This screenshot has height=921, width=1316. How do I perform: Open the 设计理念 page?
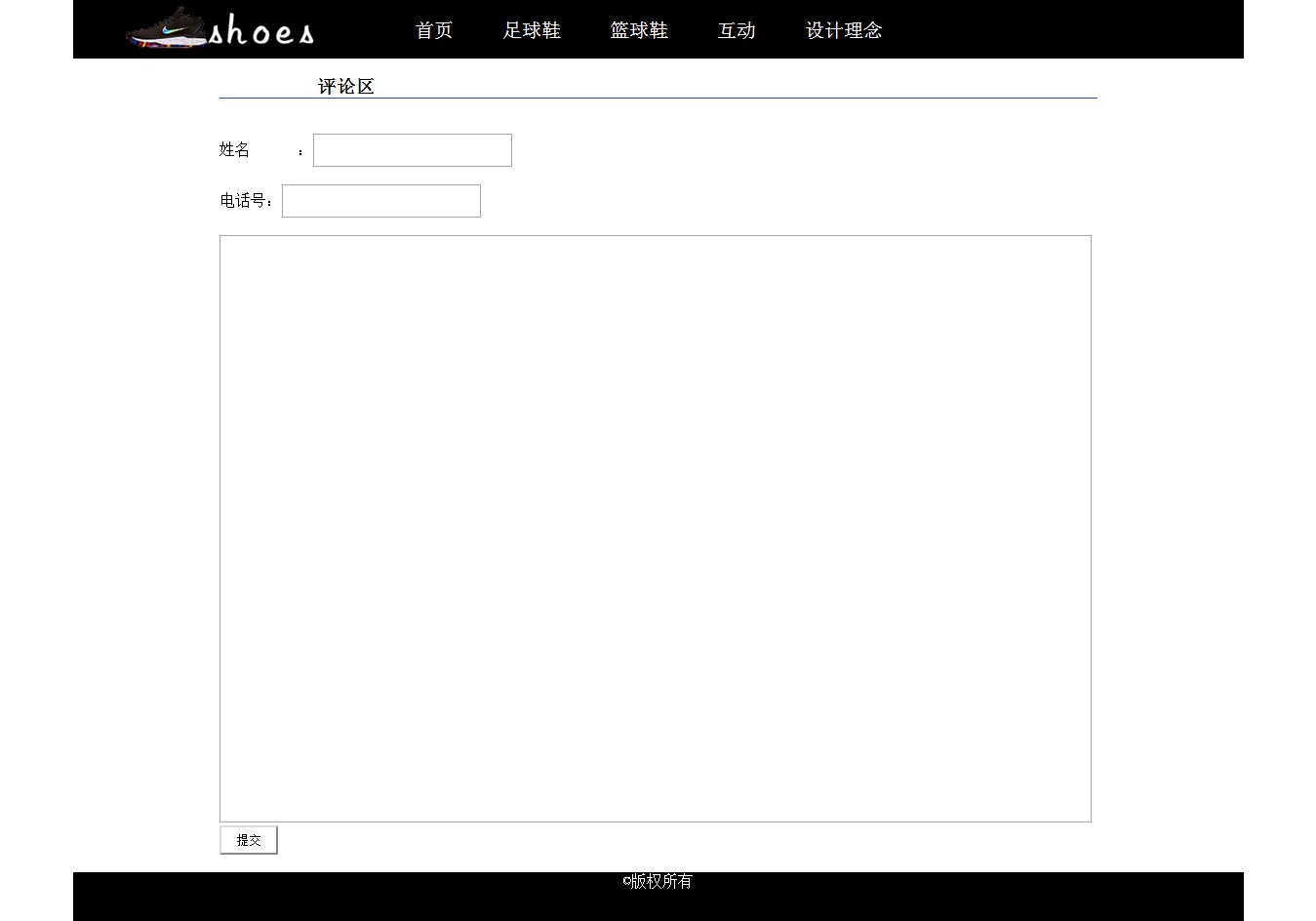point(844,30)
